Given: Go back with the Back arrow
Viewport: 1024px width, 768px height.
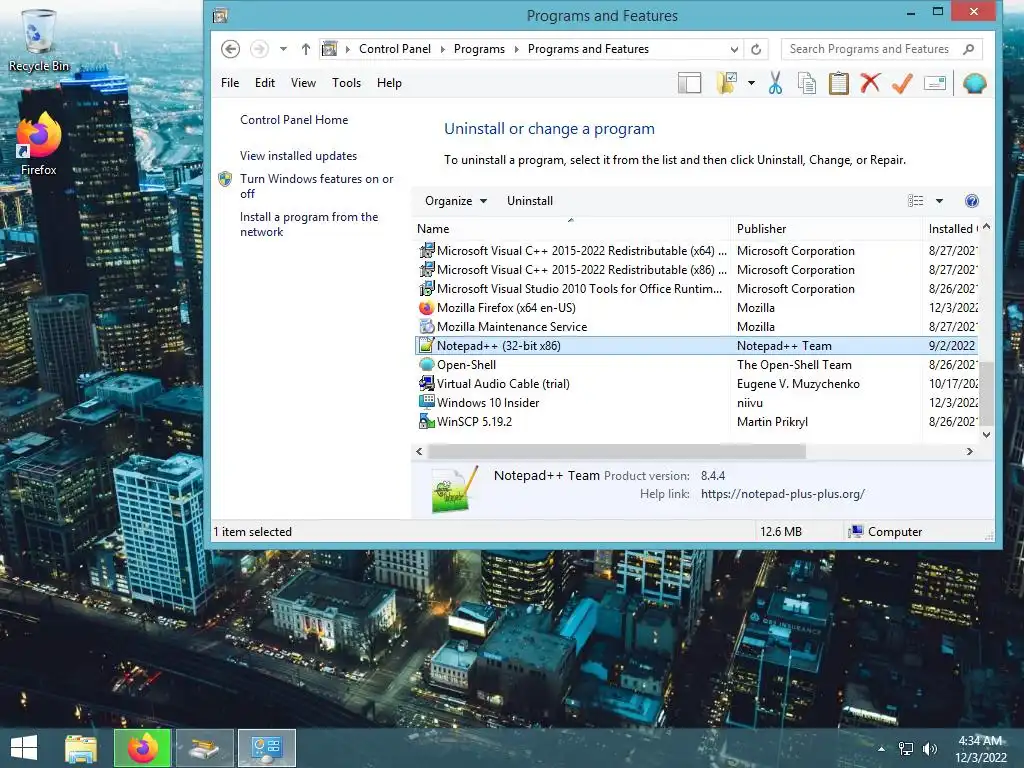Looking at the screenshot, I should click(x=231, y=49).
